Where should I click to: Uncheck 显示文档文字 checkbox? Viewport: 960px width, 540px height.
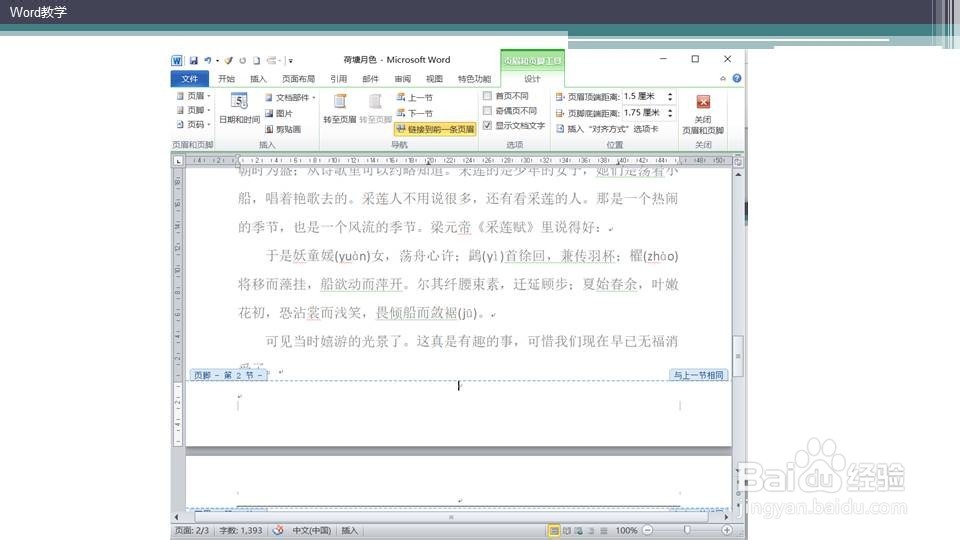pos(487,126)
